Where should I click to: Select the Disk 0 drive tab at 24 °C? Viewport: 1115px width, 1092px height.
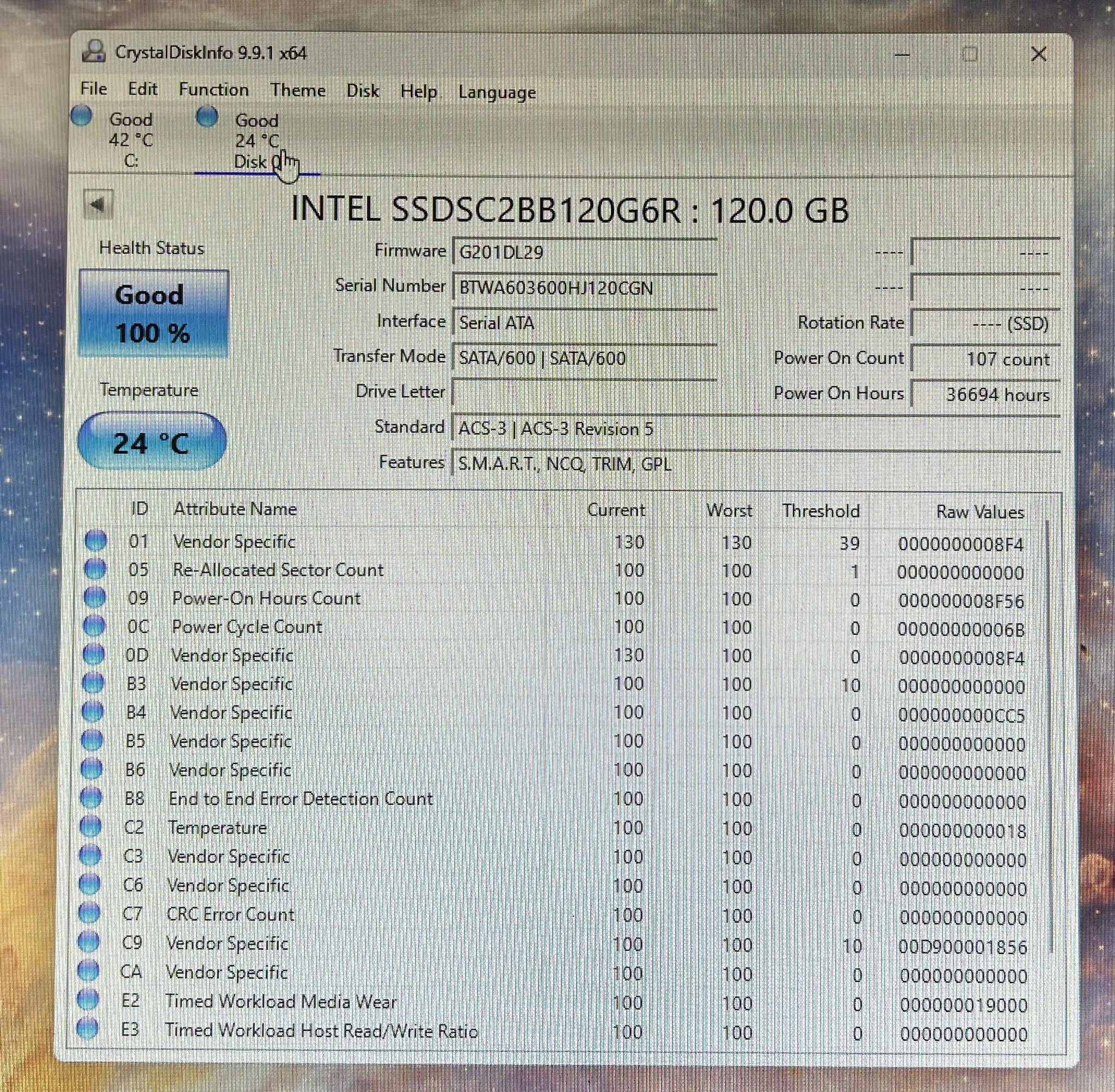pyautogui.click(x=257, y=141)
